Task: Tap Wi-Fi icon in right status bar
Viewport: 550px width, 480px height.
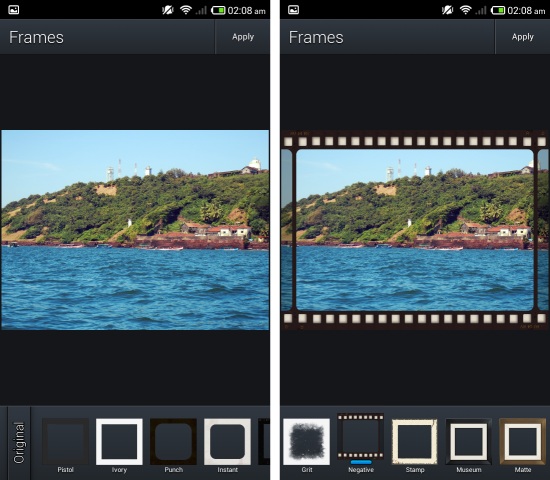Action: [x=465, y=10]
